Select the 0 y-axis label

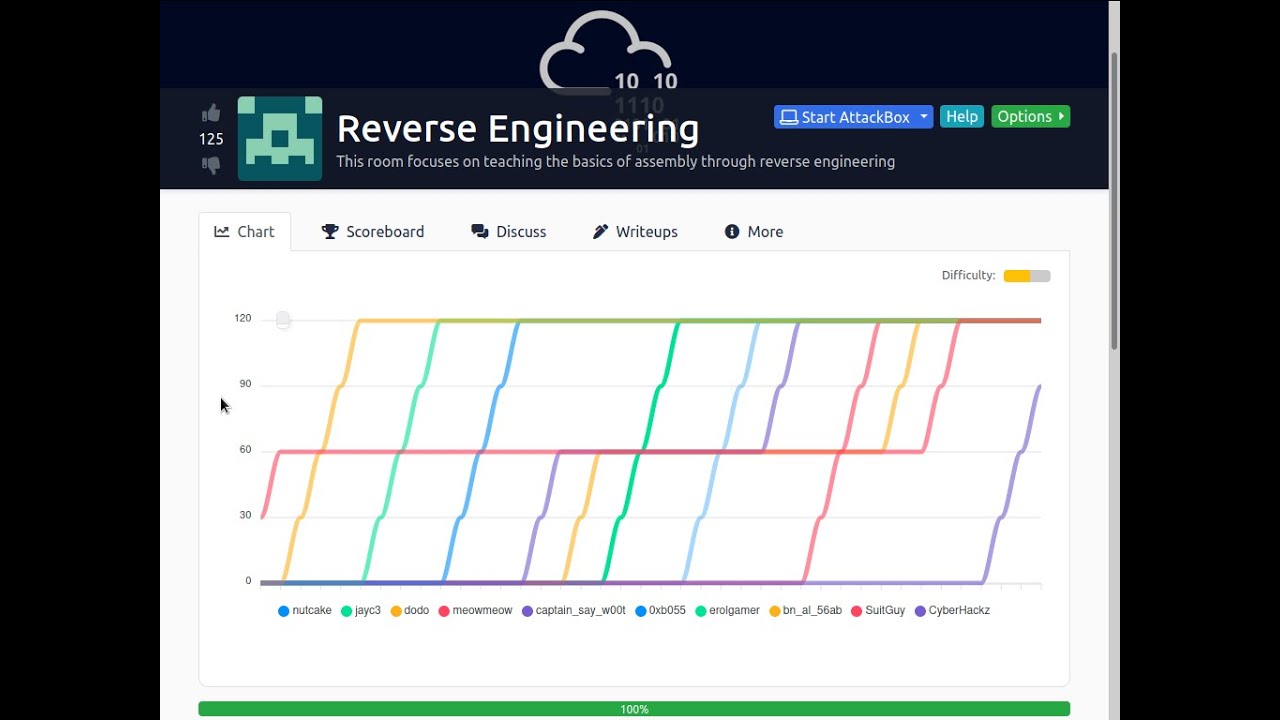(x=249, y=581)
